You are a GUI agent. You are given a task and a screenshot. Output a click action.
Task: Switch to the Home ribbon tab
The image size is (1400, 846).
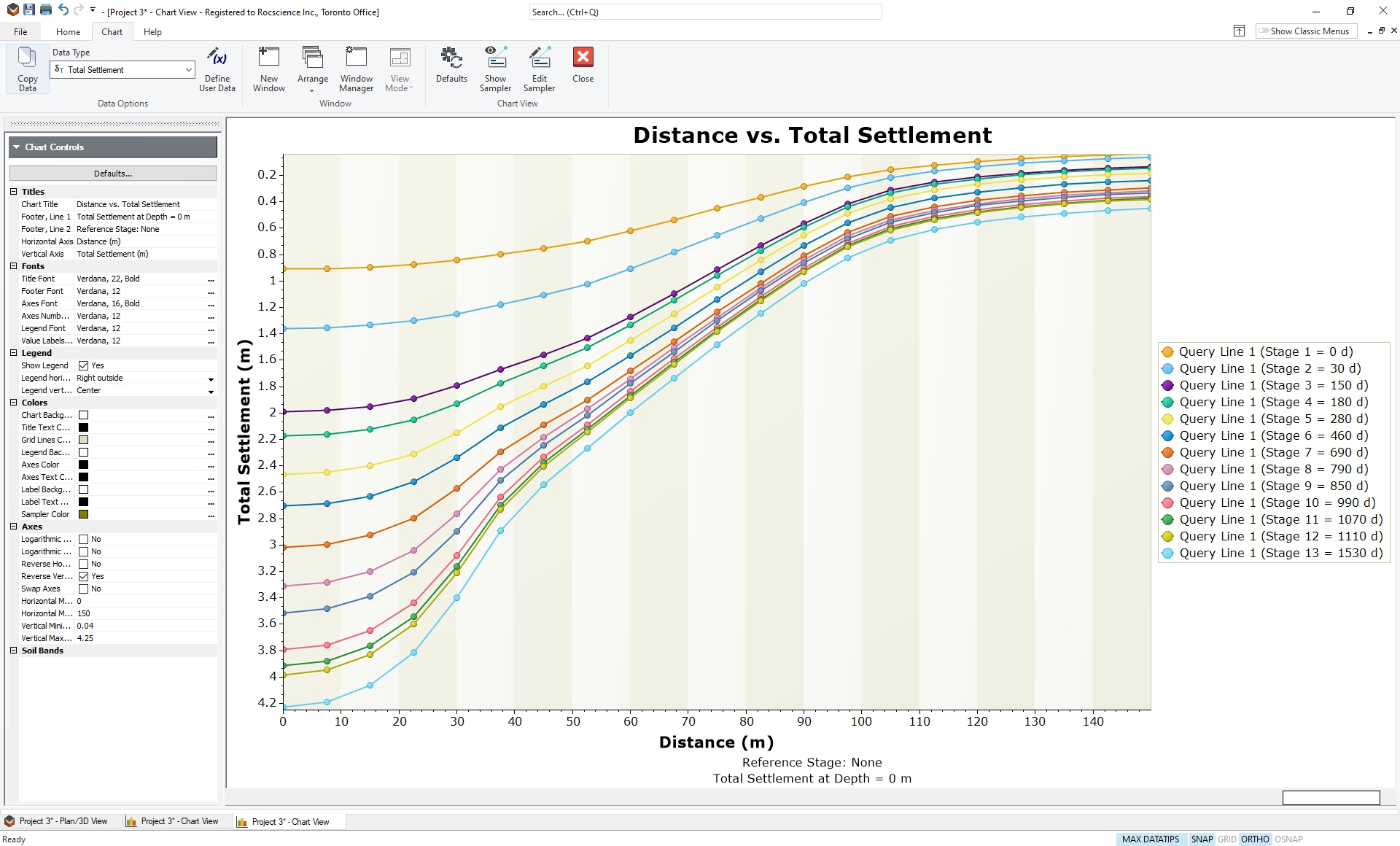68,31
